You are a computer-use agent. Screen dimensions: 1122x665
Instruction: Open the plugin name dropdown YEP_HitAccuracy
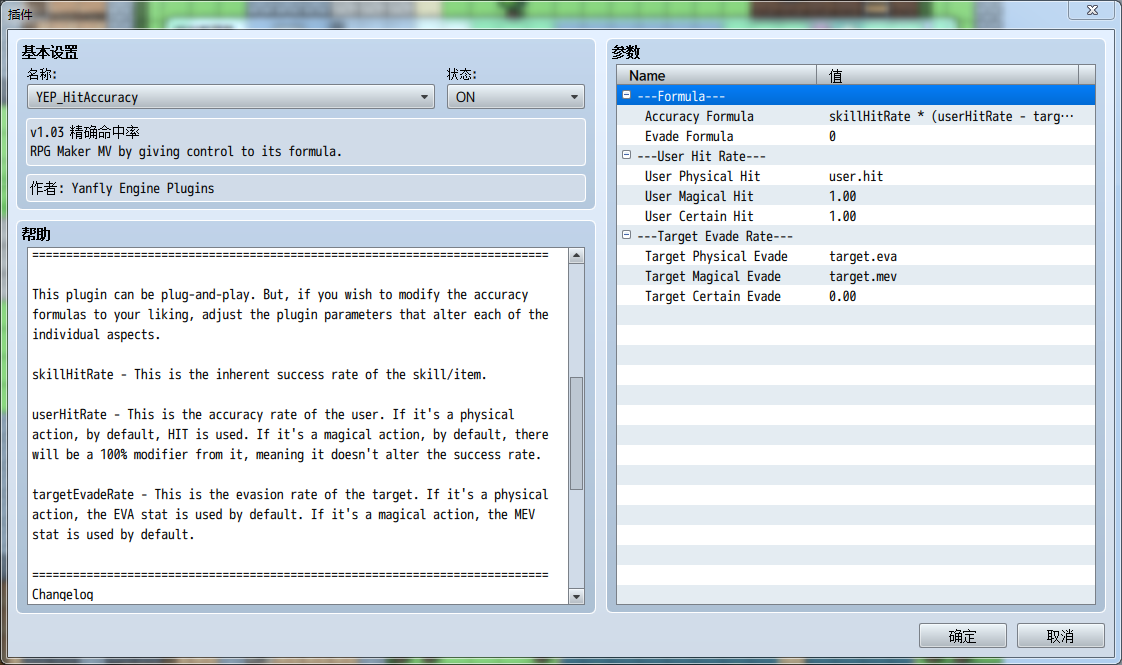point(230,97)
